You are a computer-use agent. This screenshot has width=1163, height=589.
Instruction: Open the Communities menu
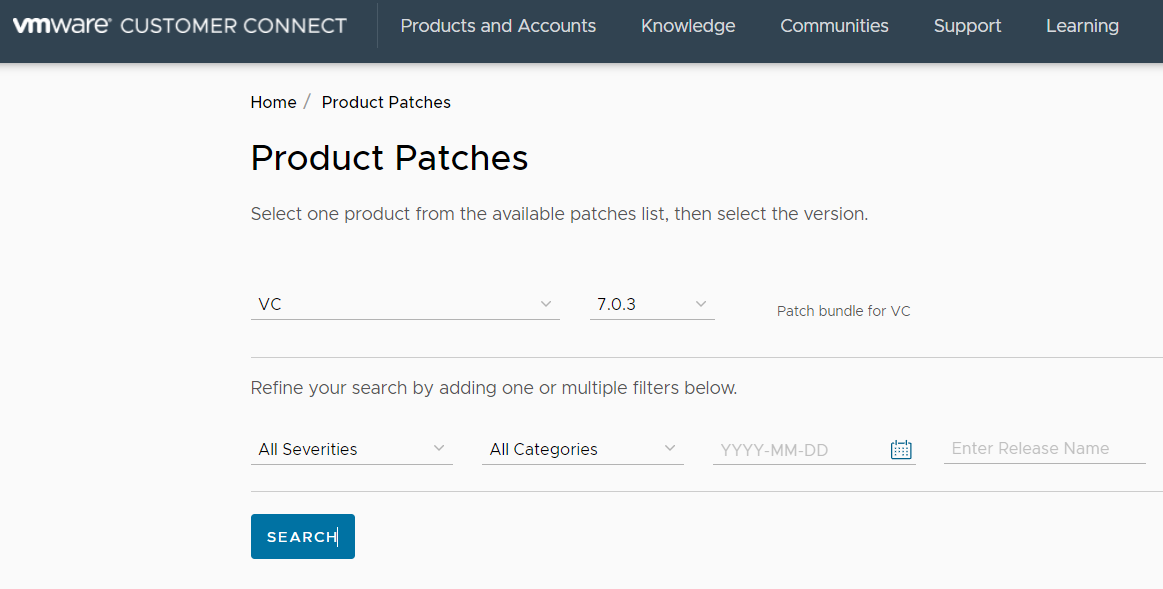click(x=834, y=26)
